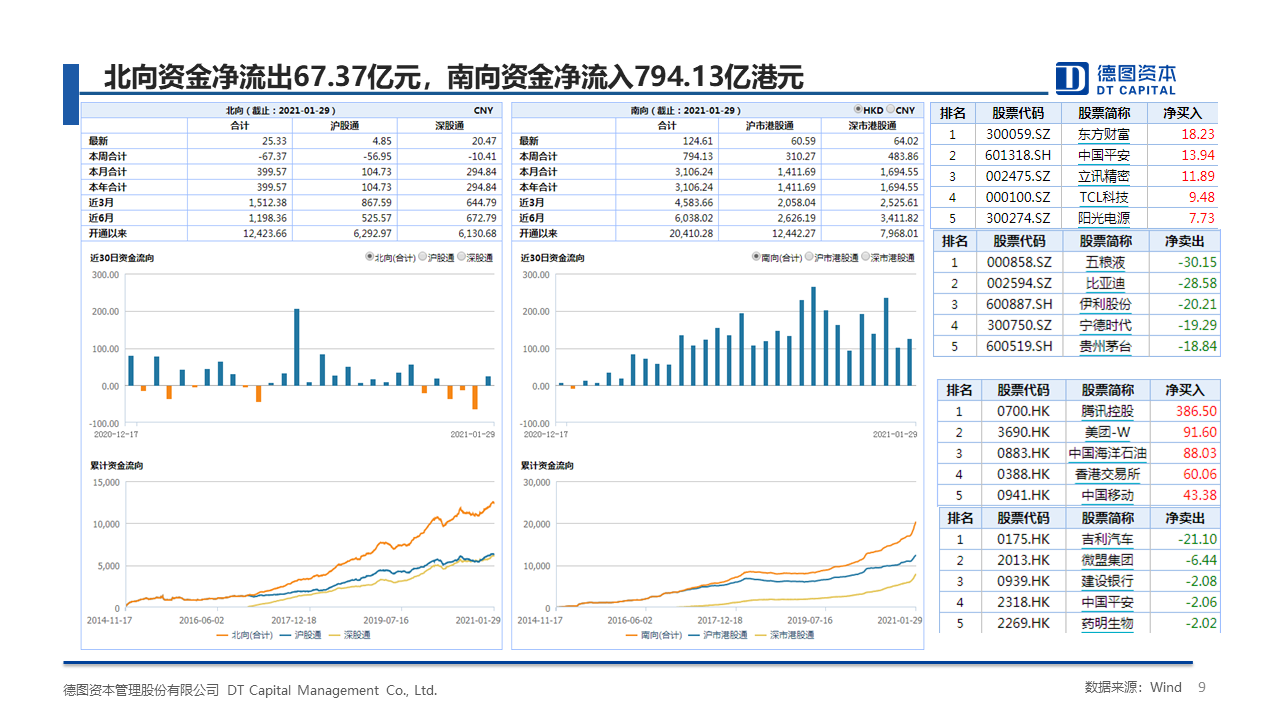The image size is (1280, 720).
Task: Click stock name 伊利股份
Action: click(1105, 304)
